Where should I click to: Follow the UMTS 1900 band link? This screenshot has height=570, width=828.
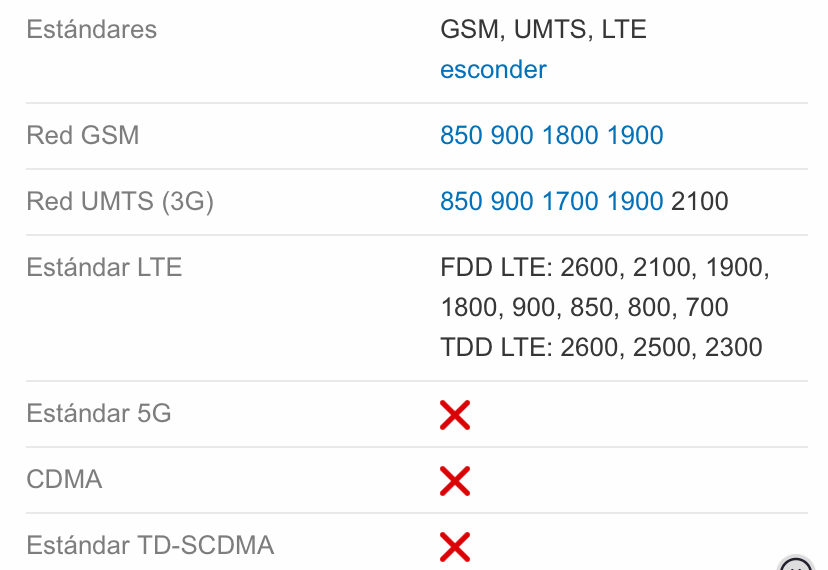tap(635, 202)
